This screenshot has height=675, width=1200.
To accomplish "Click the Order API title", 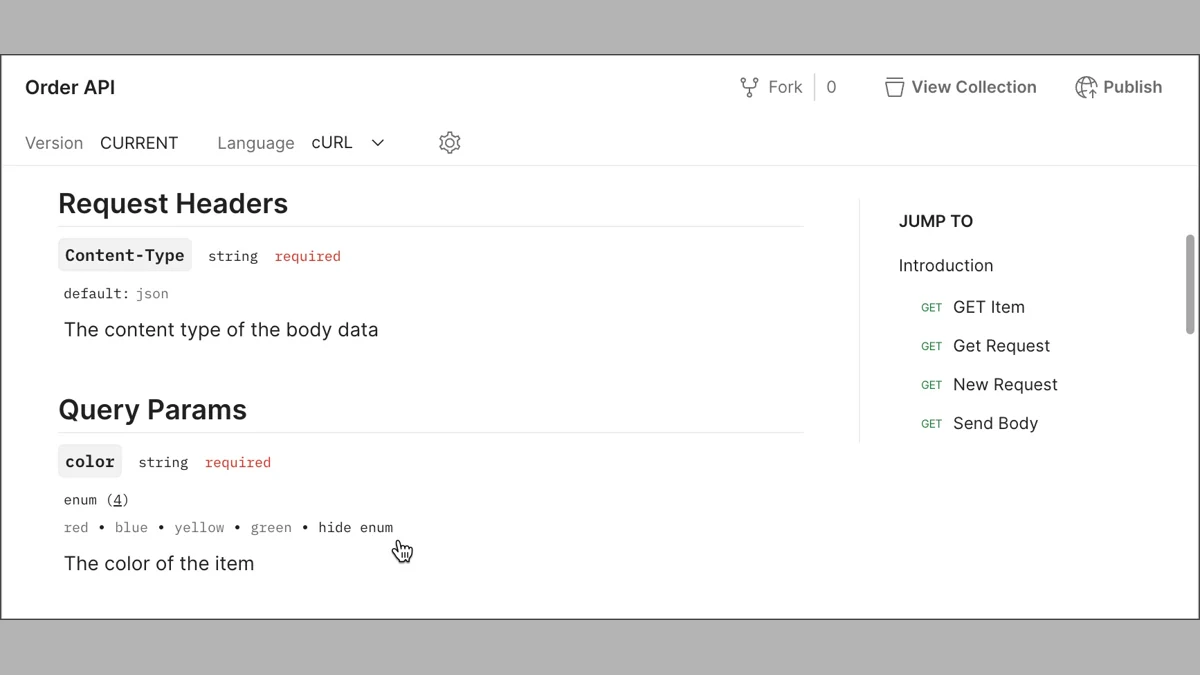I will pyautogui.click(x=70, y=88).
